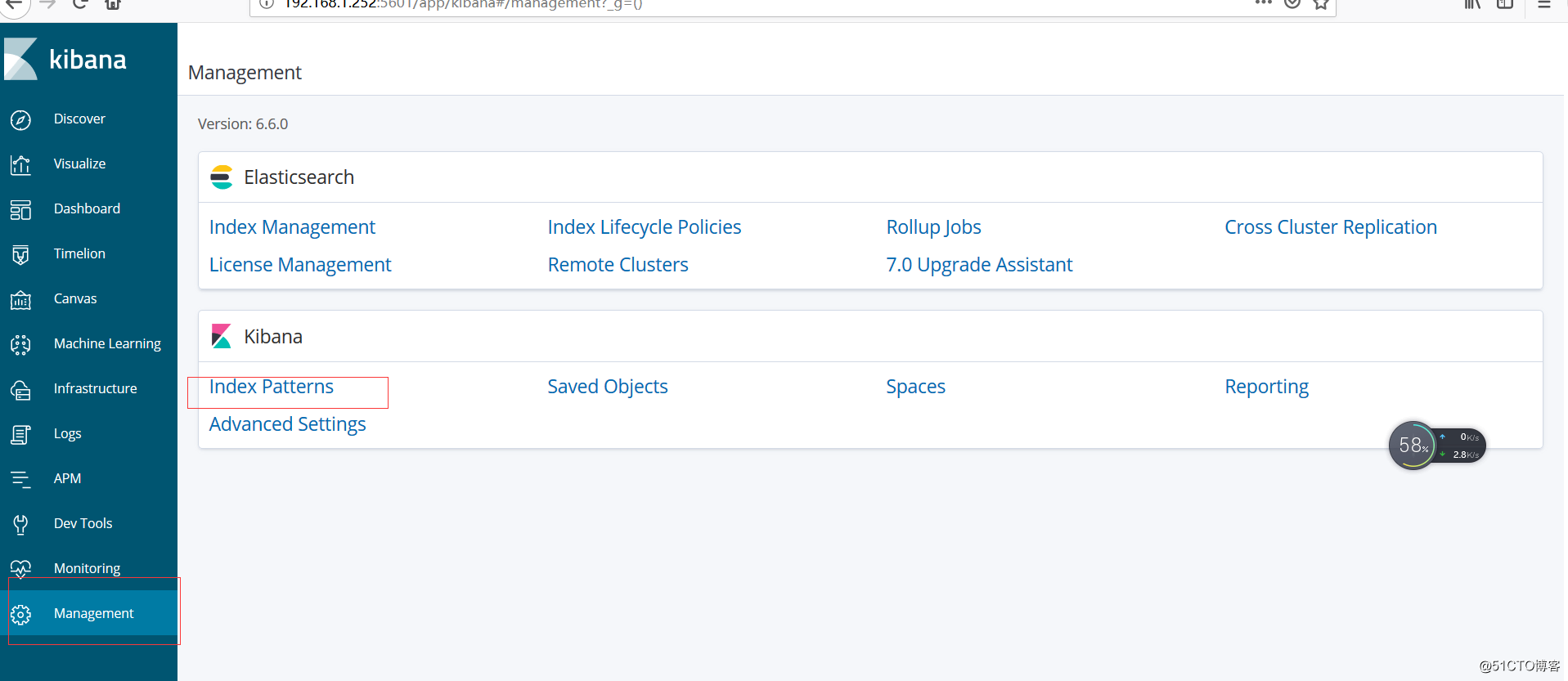
Task: Click the Management gear icon
Action: (20, 614)
